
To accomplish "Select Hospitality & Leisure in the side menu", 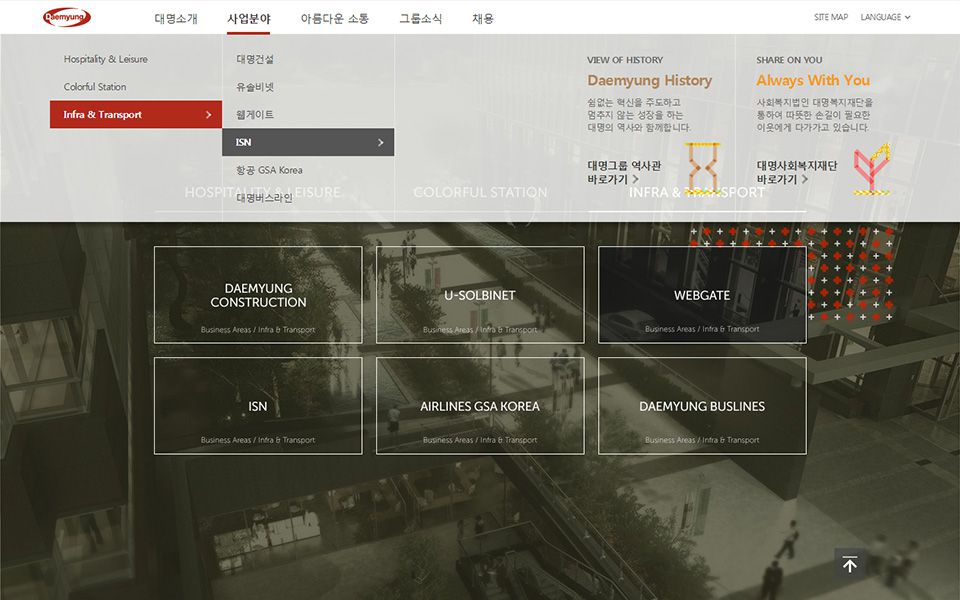I will (105, 59).
